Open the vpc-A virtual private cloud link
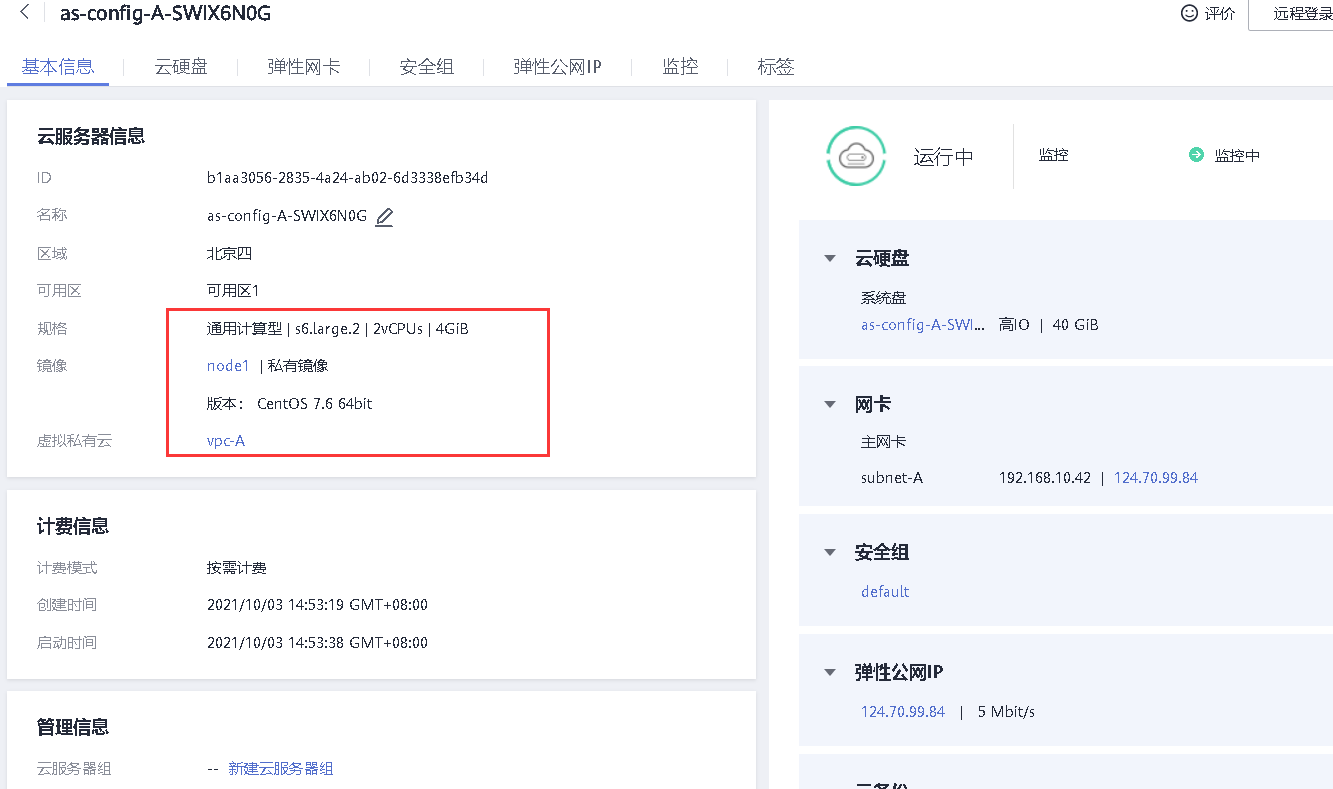 226,440
